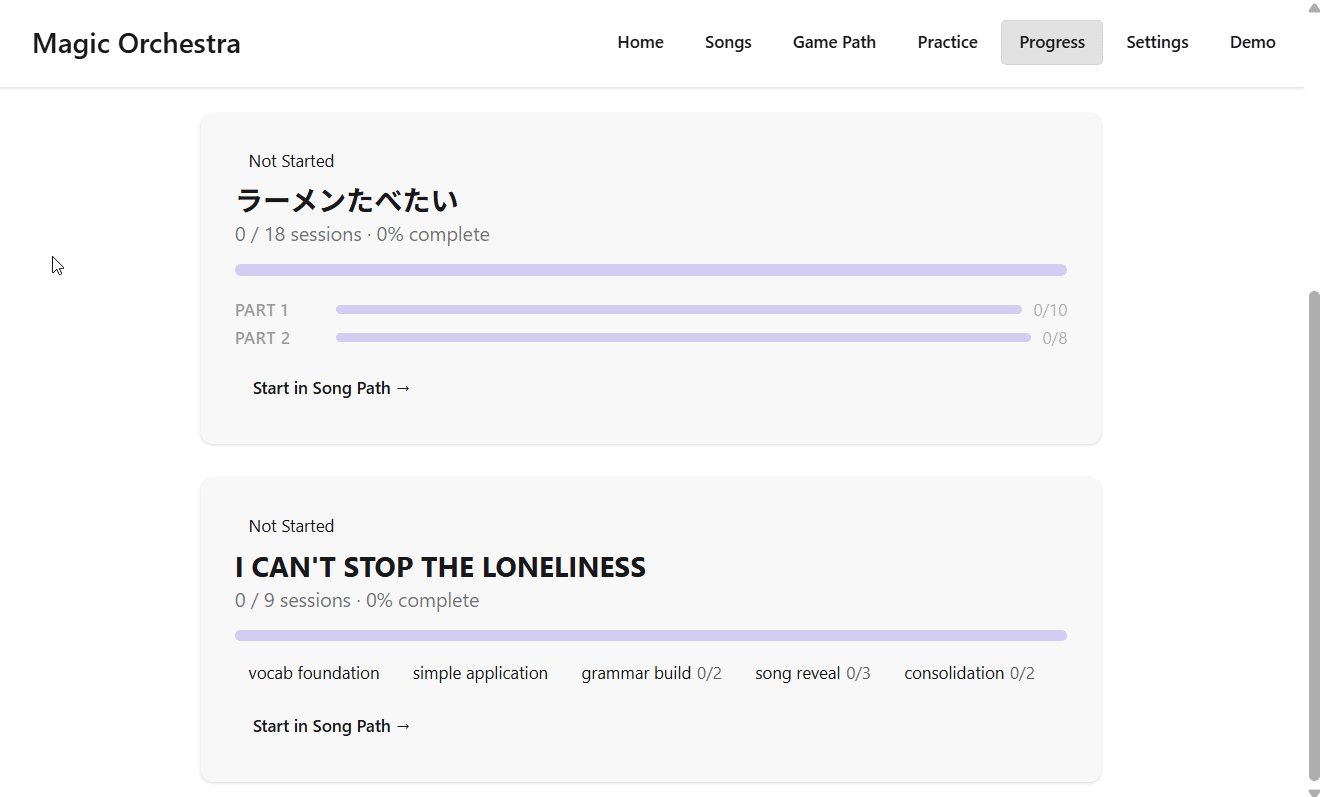Open Game Path in navigation

pos(834,42)
